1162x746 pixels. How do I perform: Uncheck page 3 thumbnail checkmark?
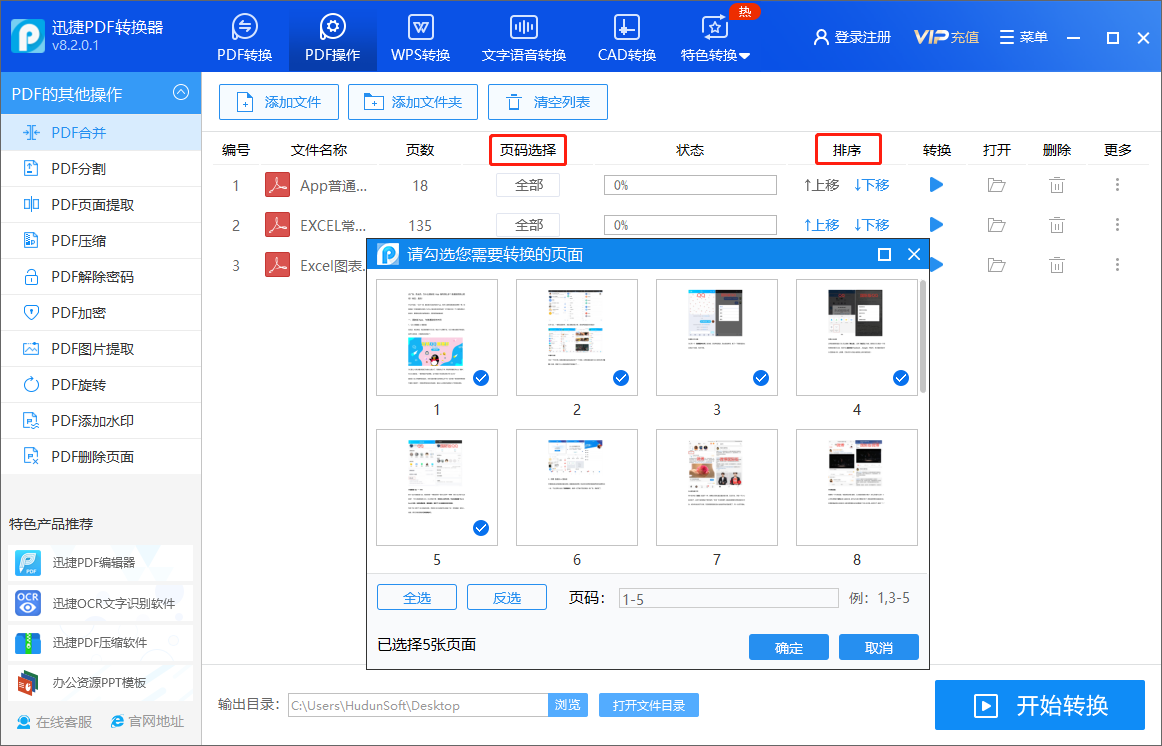click(x=761, y=379)
